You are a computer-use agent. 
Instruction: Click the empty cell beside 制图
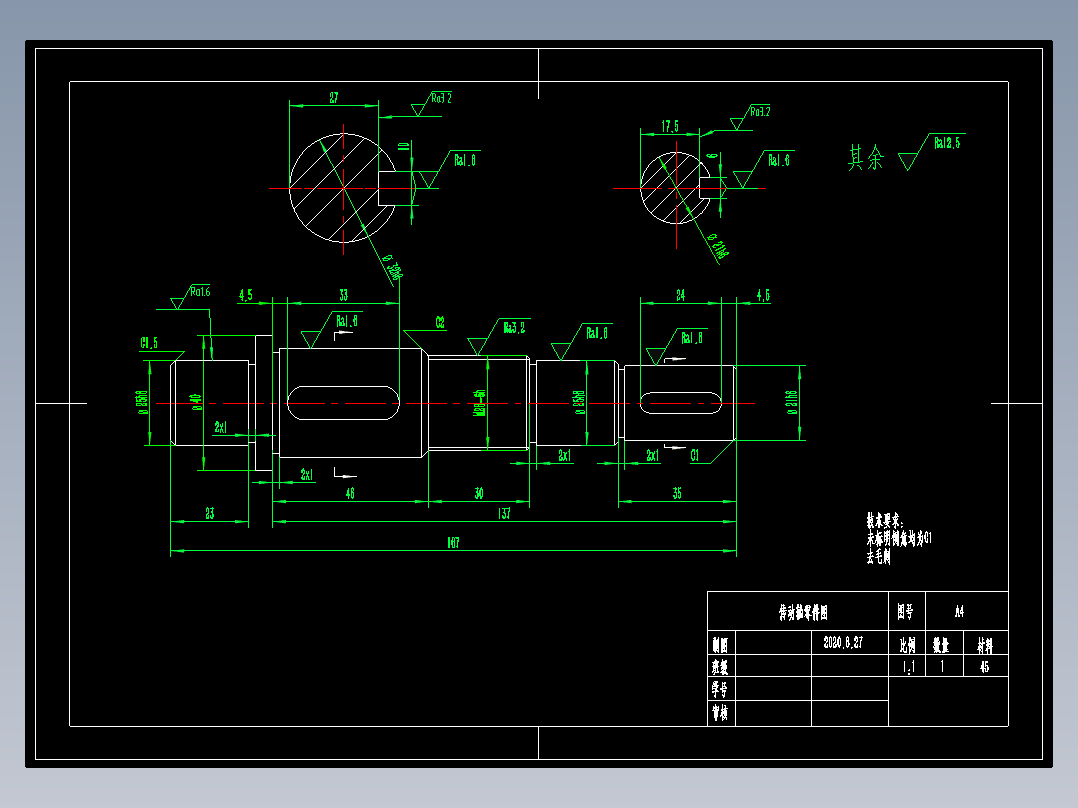[x=773, y=643]
